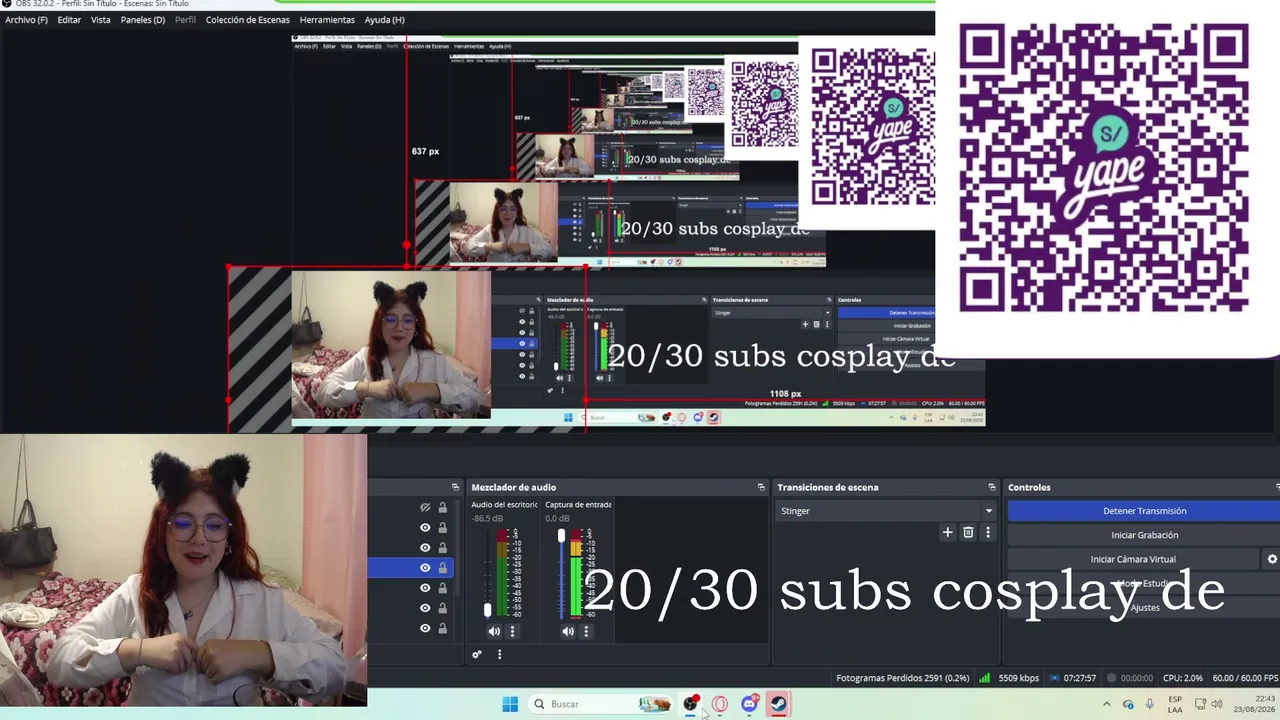Hide the source directly below the highlighted row
This screenshot has width=1280, height=720.
425,588
